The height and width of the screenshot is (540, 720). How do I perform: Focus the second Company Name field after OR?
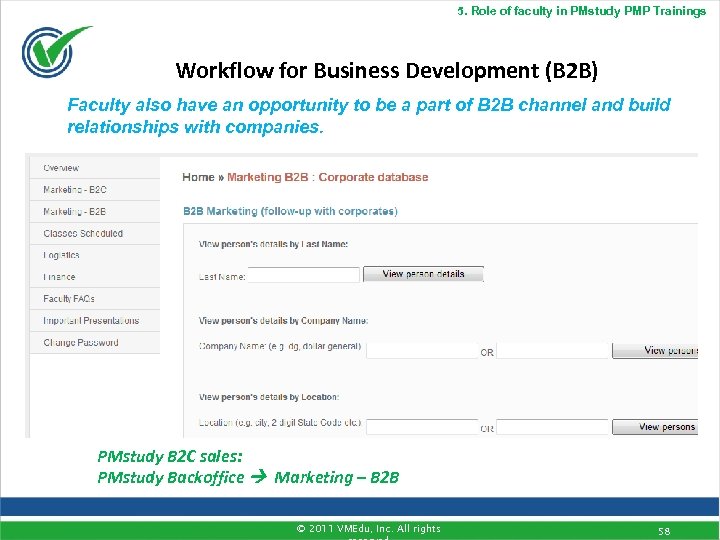click(552, 351)
